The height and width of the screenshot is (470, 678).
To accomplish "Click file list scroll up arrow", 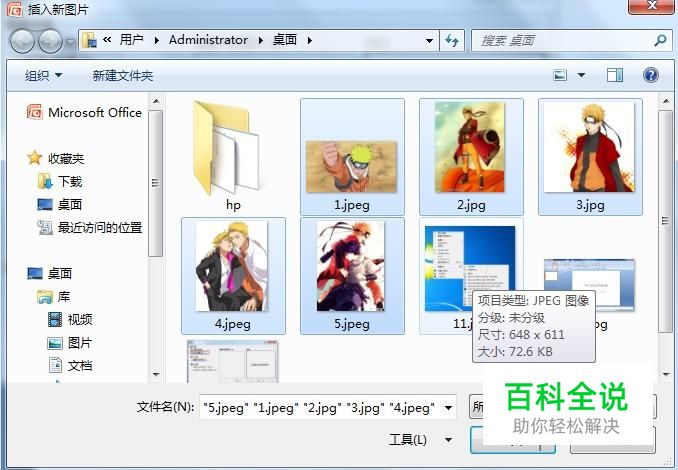I will [x=666, y=102].
